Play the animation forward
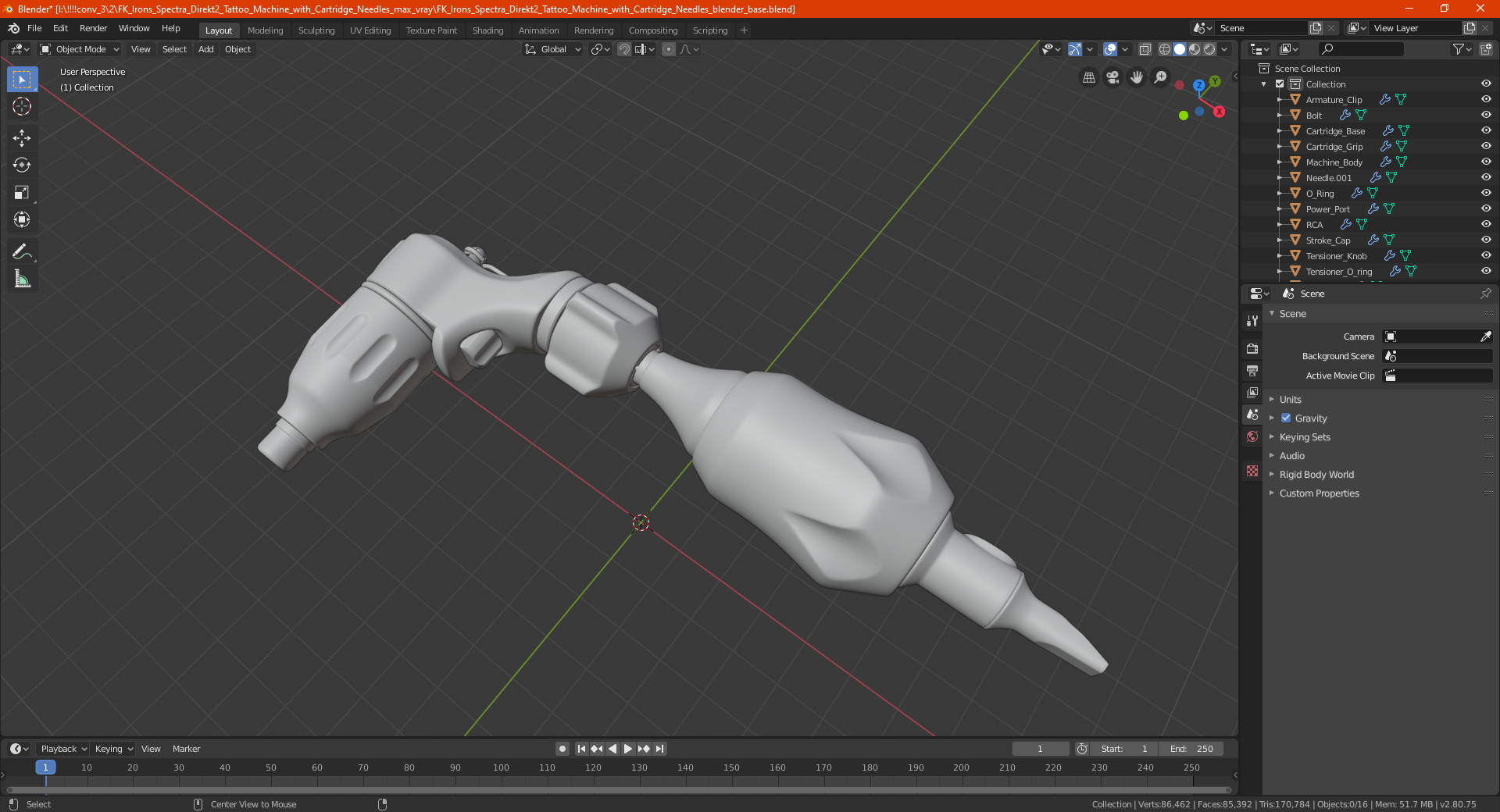The width and height of the screenshot is (1500, 812). (x=628, y=749)
